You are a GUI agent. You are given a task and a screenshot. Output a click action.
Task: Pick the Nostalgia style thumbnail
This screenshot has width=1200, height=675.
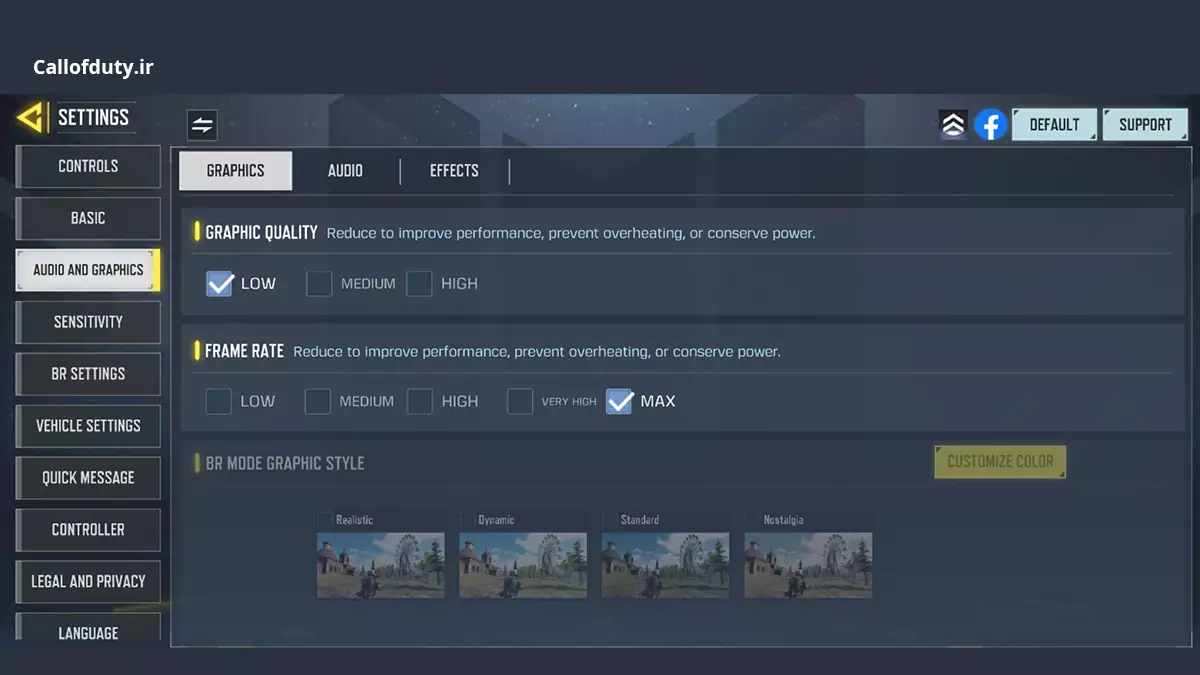(x=808, y=564)
